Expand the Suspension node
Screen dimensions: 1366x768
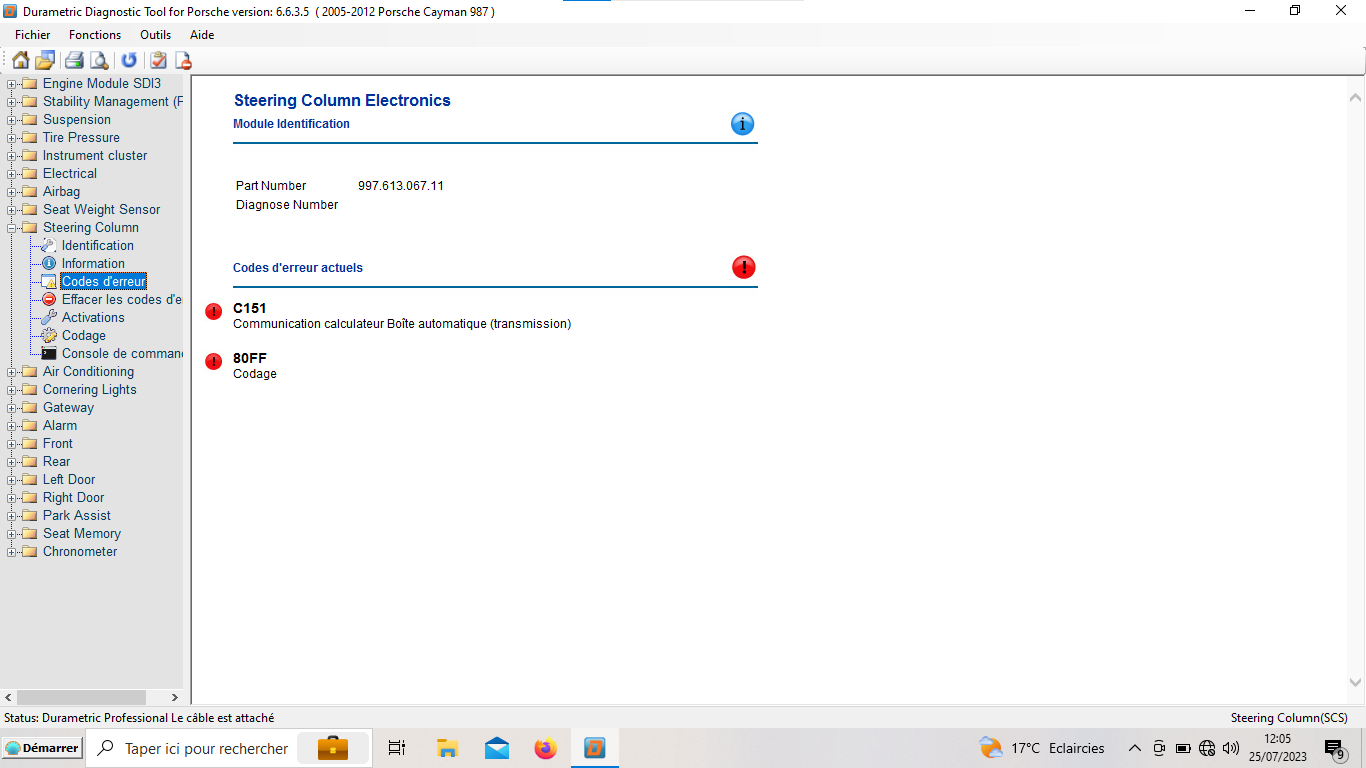[12, 120]
